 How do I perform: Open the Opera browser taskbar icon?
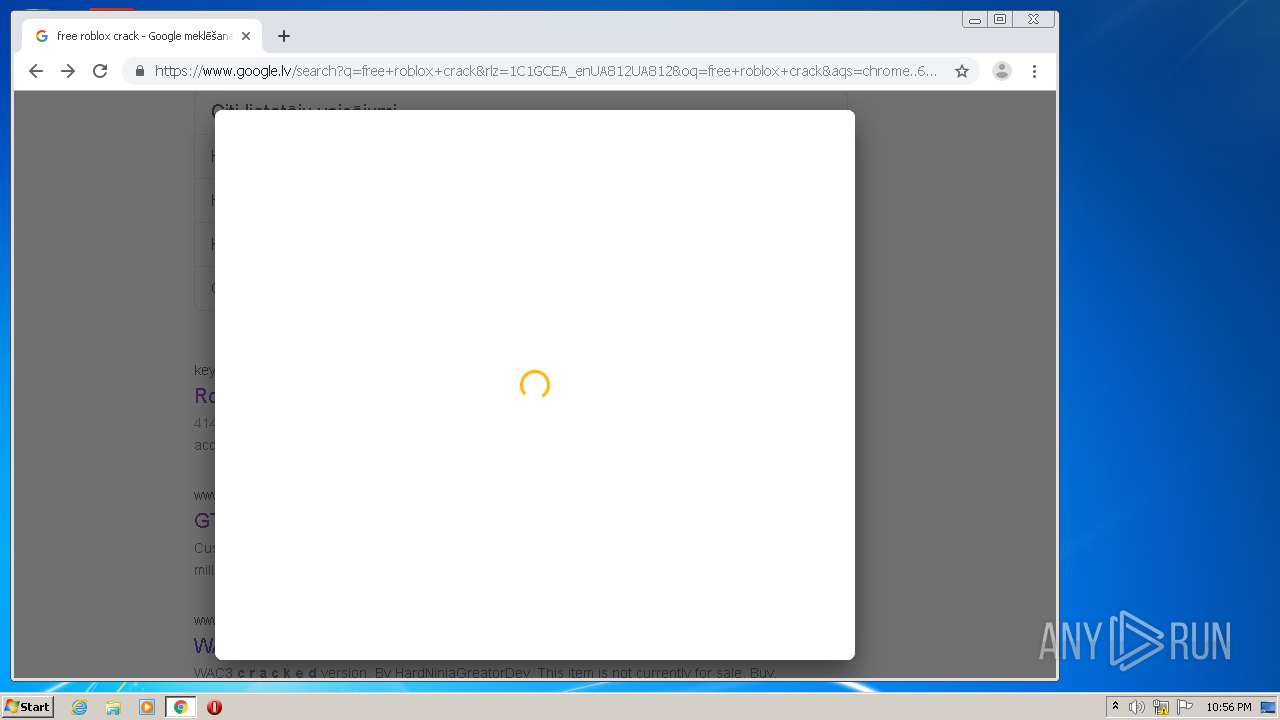[x=214, y=707]
